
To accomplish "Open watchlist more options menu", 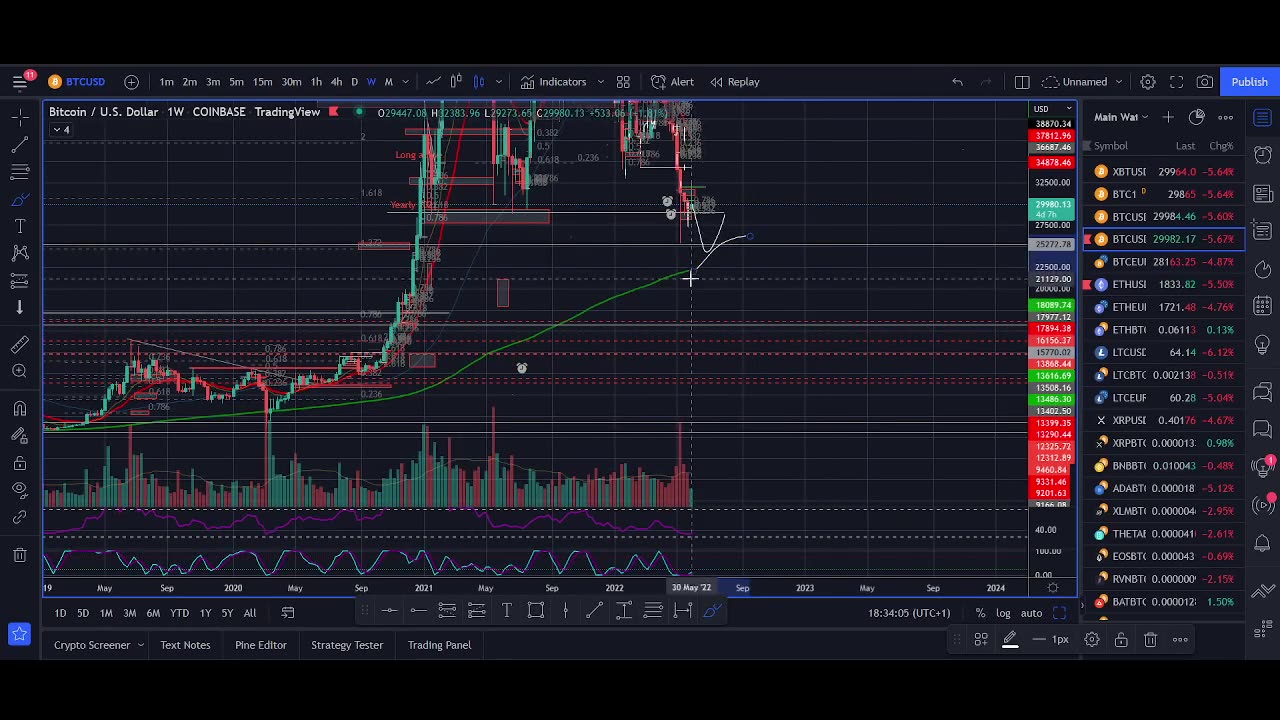I will [x=1226, y=117].
